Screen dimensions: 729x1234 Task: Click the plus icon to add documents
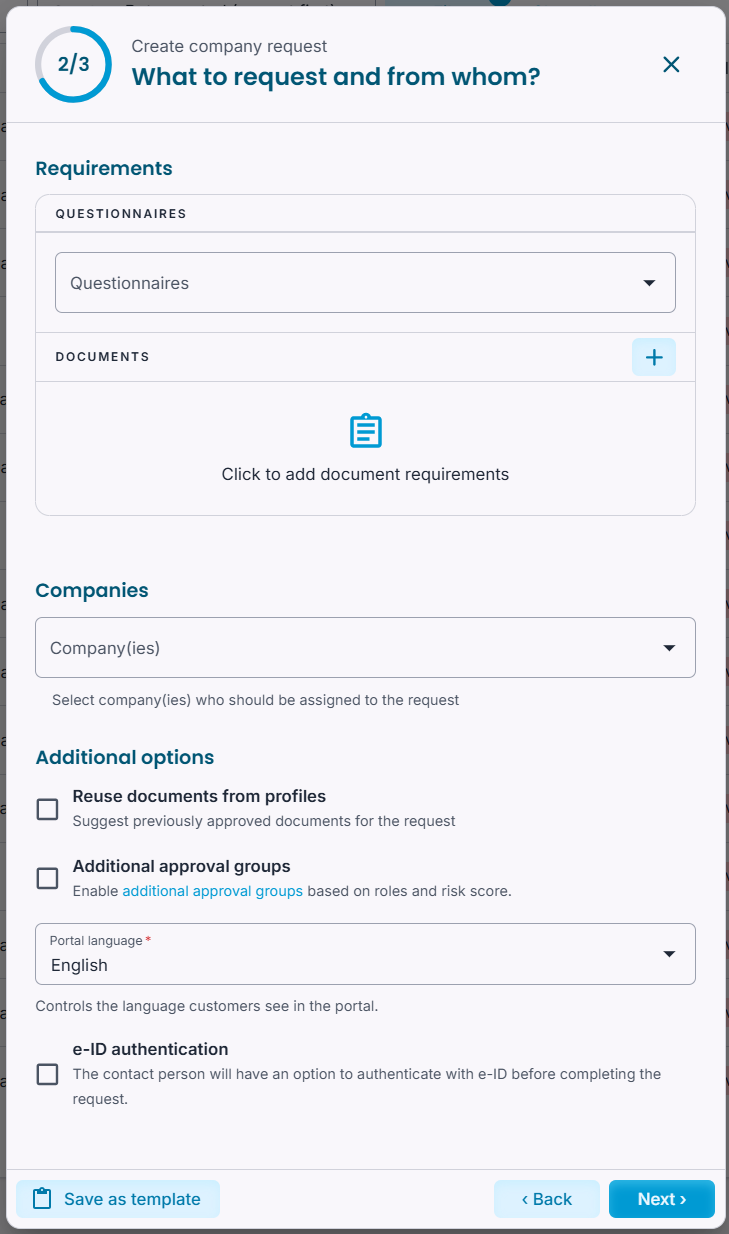654,357
